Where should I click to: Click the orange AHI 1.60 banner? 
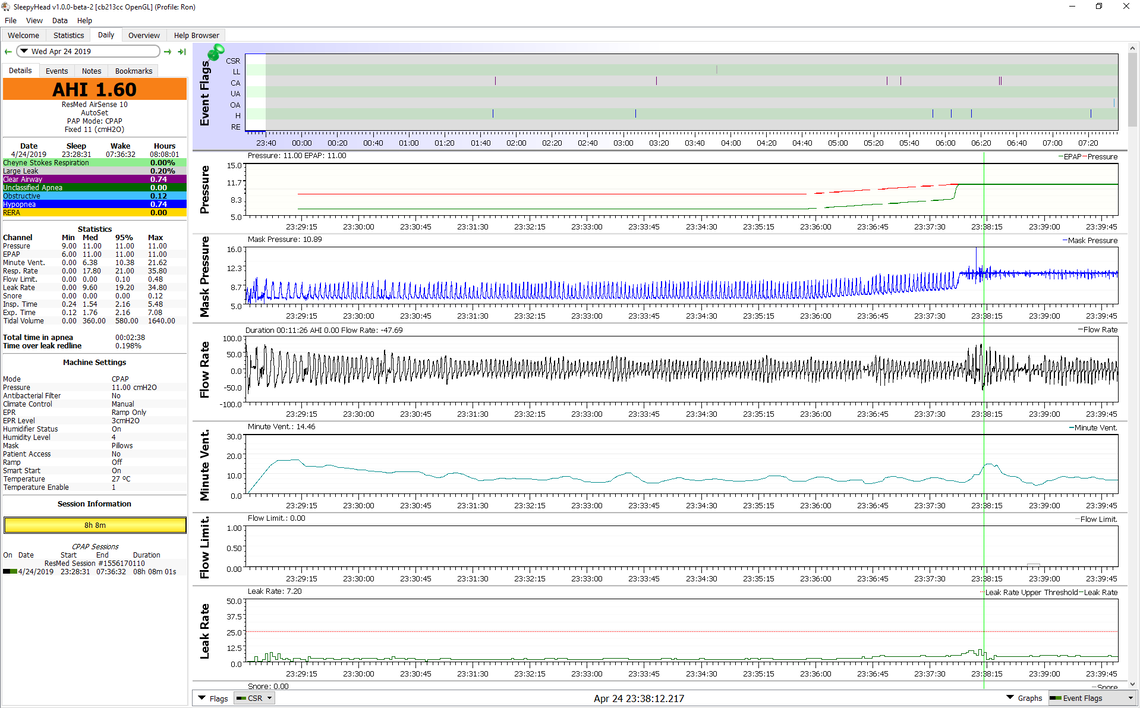click(95, 89)
